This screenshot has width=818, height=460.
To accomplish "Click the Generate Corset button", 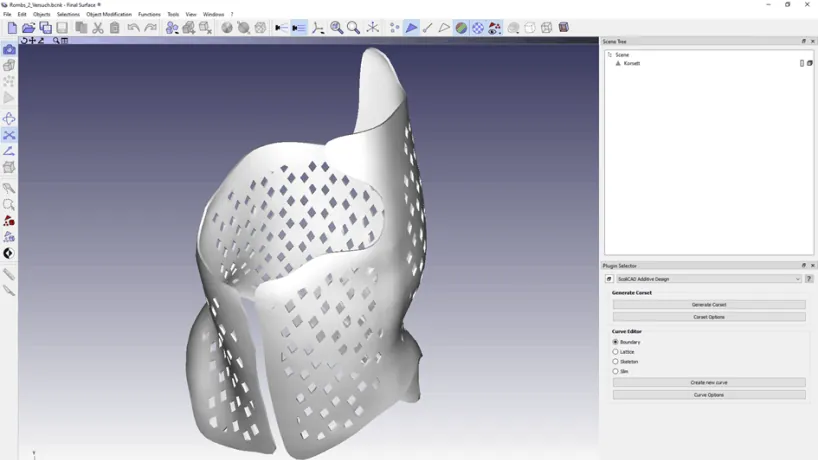I will pos(709,305).
